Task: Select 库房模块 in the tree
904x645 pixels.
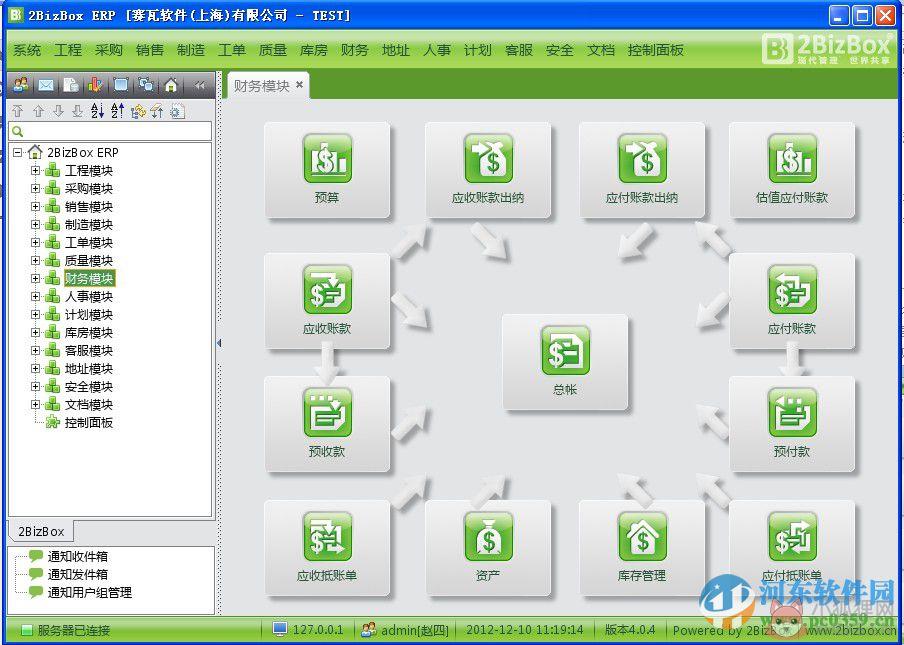Action: click(x=88, y=333)
